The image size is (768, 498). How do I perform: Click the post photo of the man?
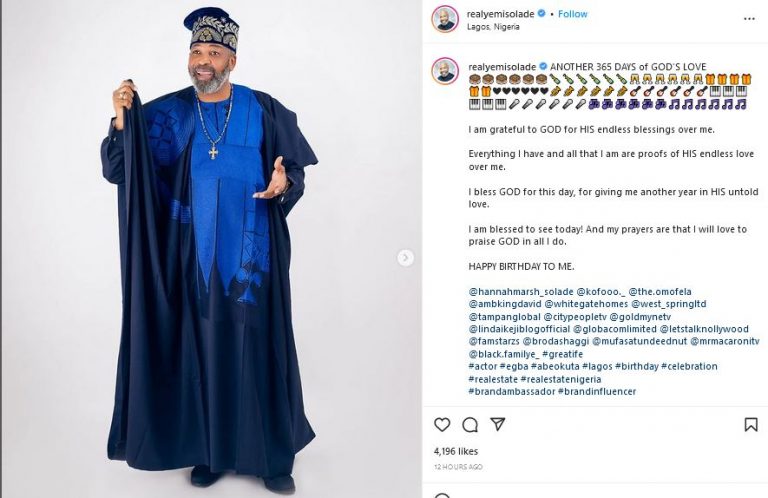(210, 249)
